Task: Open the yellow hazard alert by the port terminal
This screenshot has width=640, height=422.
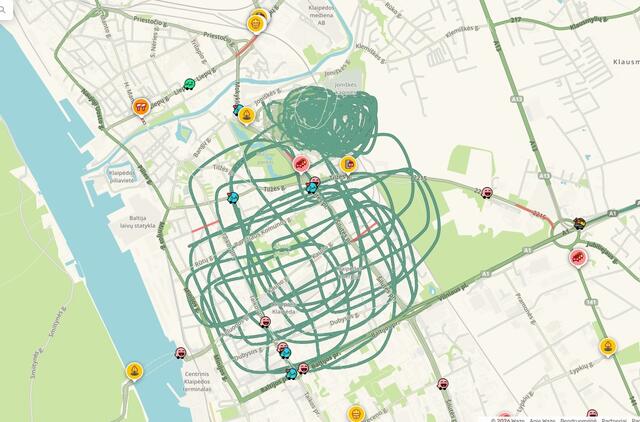Action: (134, 371)
